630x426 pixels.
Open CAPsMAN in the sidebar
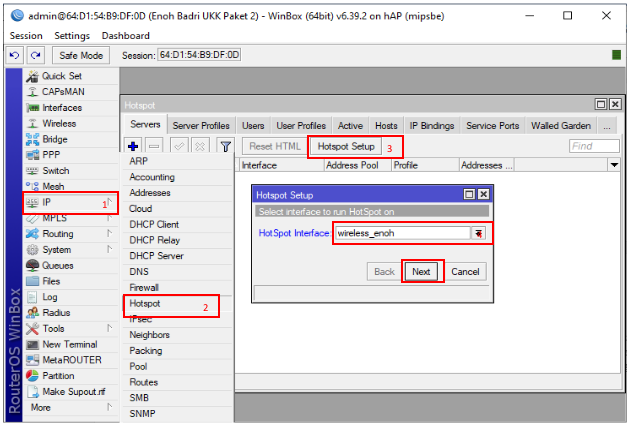click(71, 92)
